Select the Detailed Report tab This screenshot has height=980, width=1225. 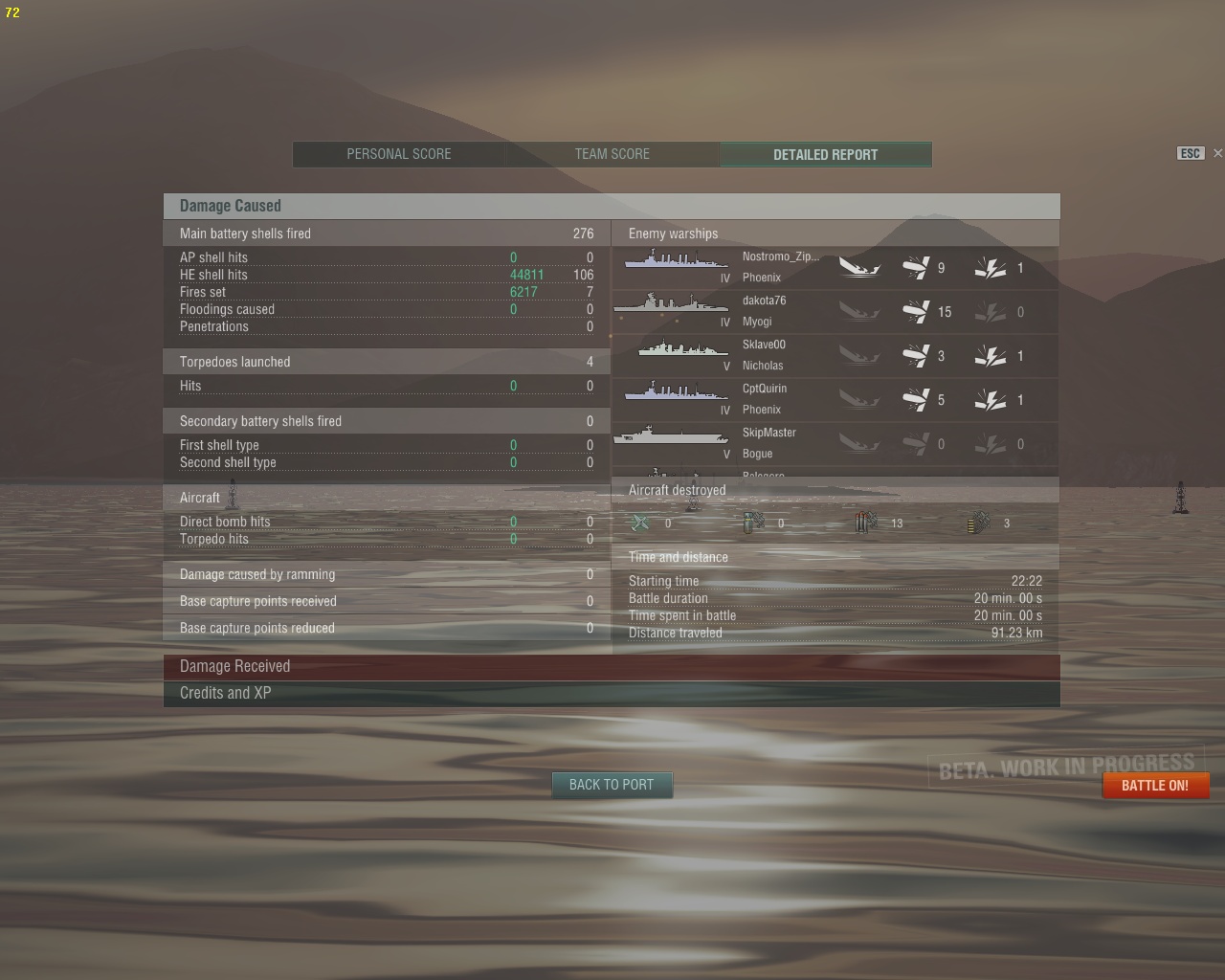825,154
